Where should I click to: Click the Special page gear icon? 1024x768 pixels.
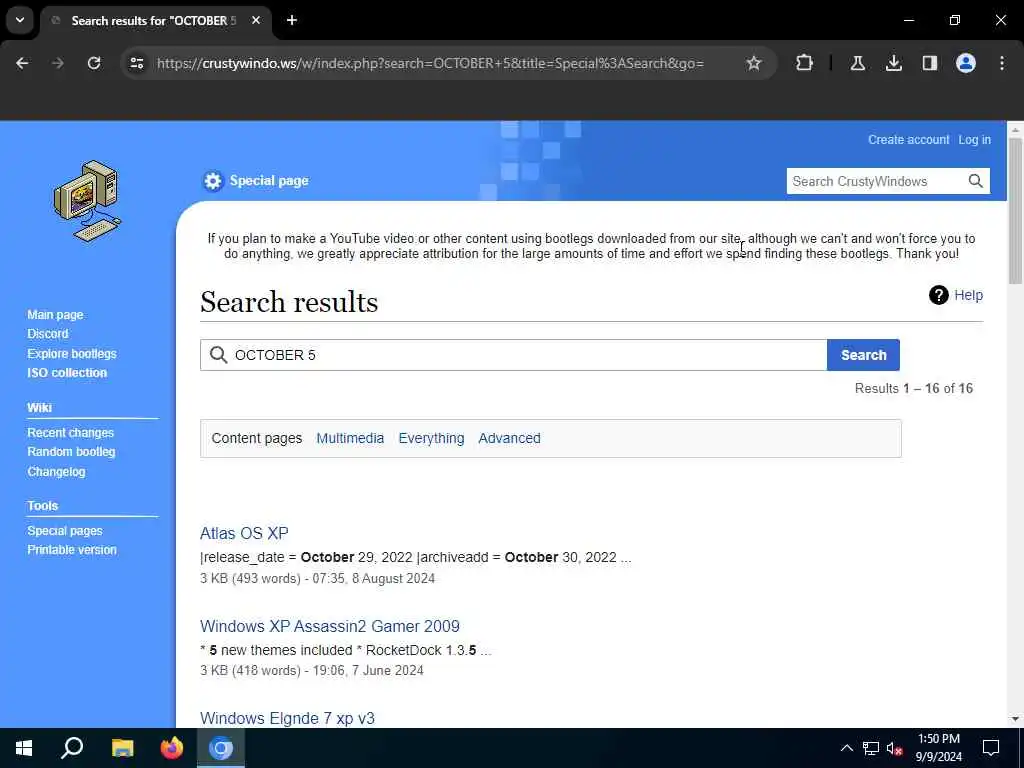[x=212, y=181]
